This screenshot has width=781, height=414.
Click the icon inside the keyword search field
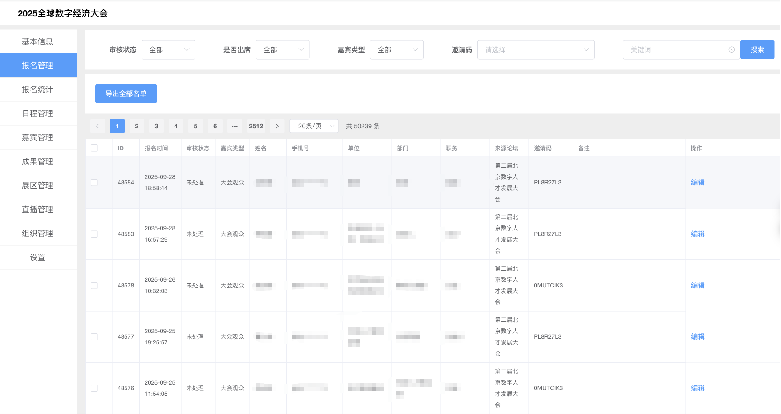[731, 49]
